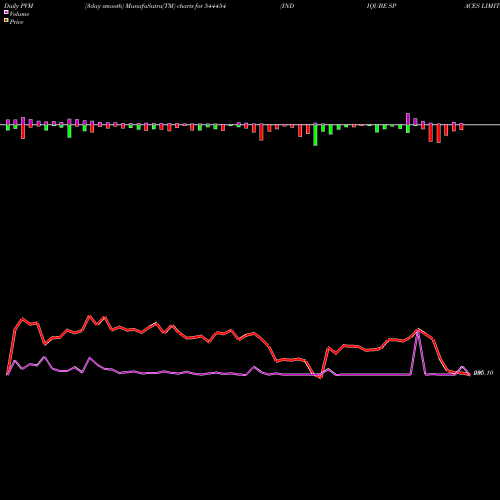Click the 'ACES LIMIT' header text
Image resolution: width=500 pixels, height=500 pixels.
tap(482, 6)
